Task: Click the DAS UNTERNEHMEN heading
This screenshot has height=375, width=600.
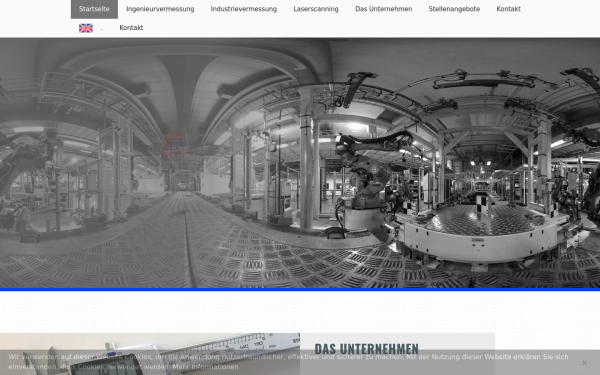Action: point(367,349)
